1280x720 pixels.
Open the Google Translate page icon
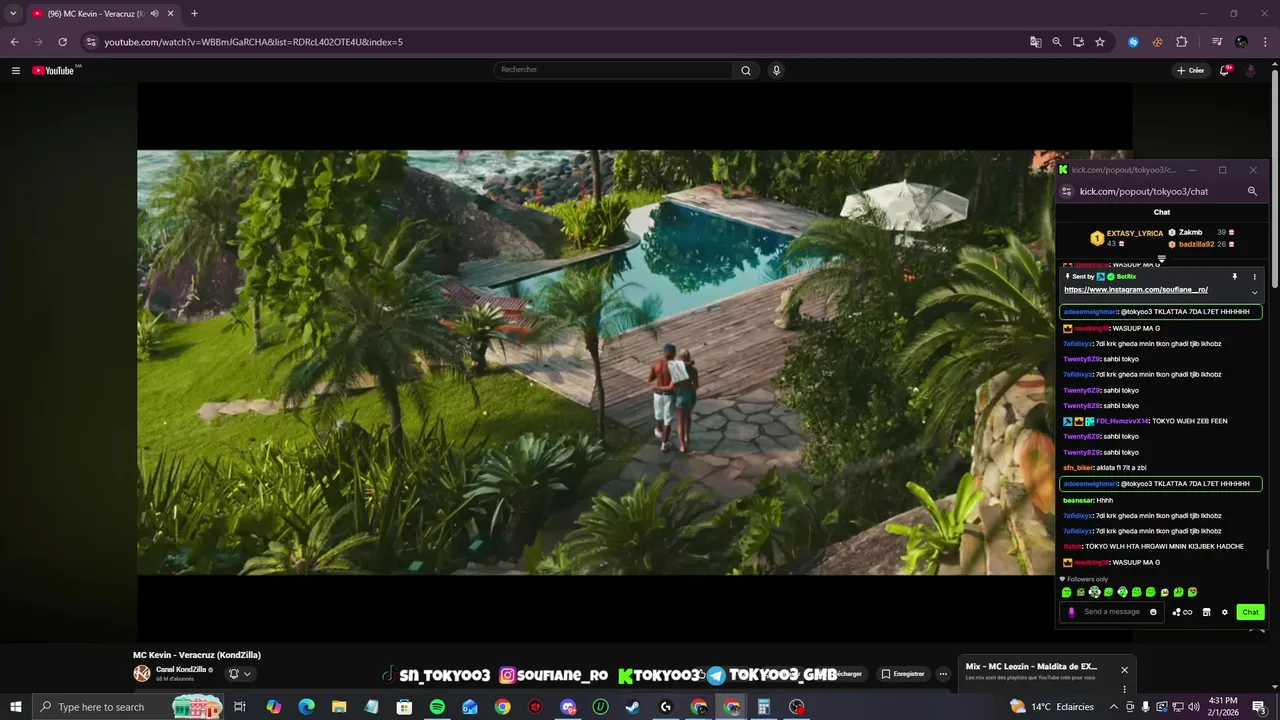tap(1036, 42)
